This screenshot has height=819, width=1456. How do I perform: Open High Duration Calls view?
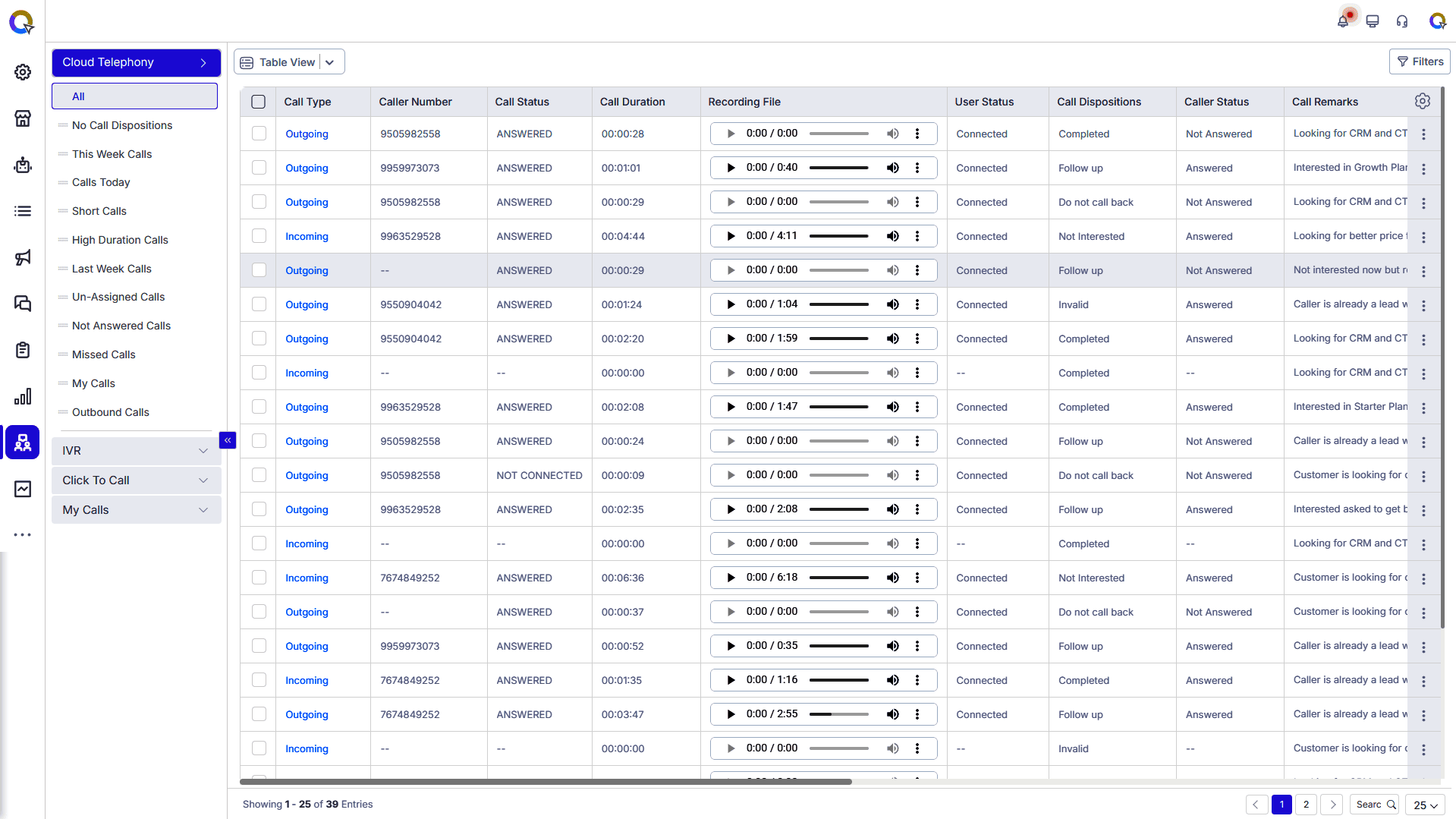[120, 240]
